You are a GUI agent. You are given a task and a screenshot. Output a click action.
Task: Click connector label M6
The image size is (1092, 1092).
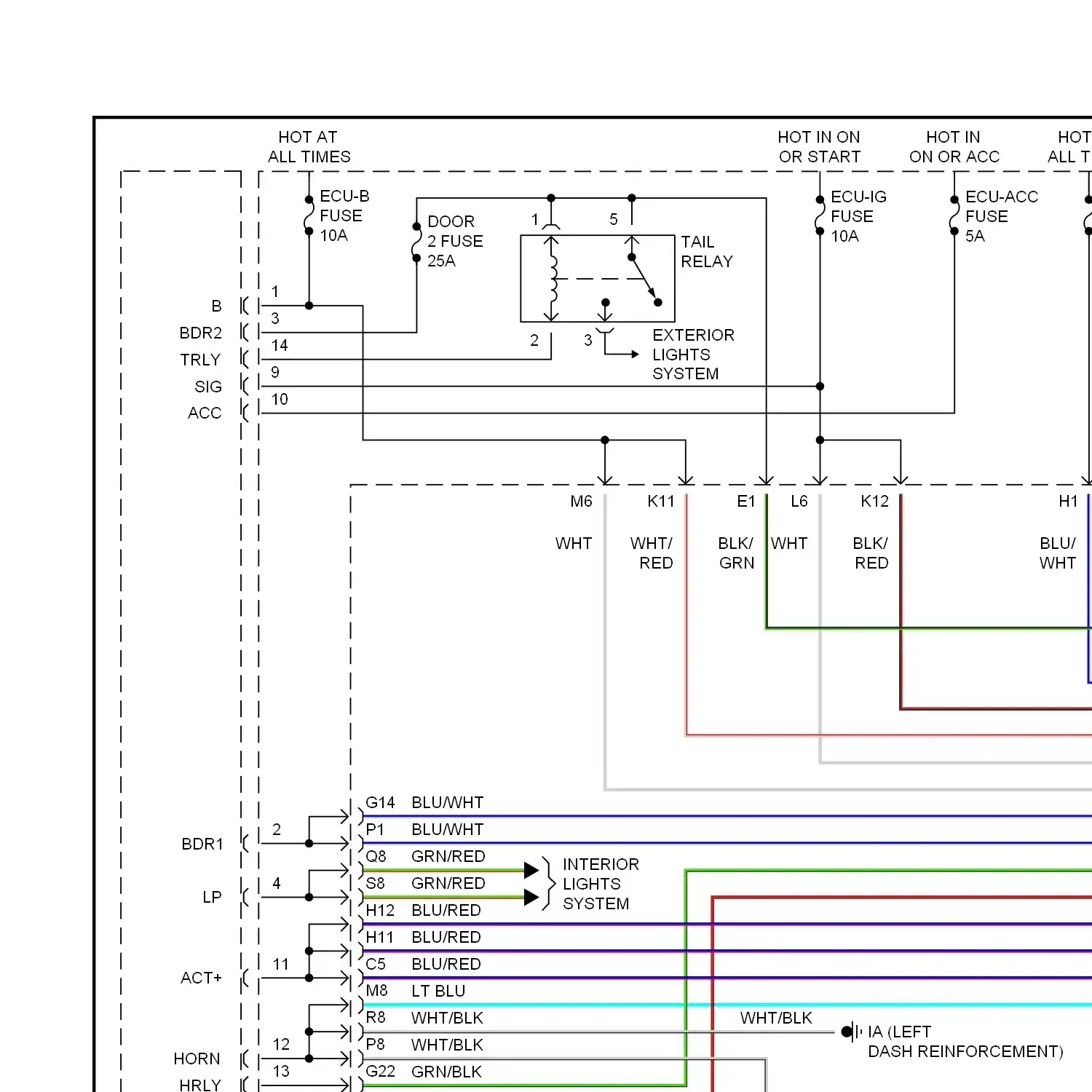581,501
